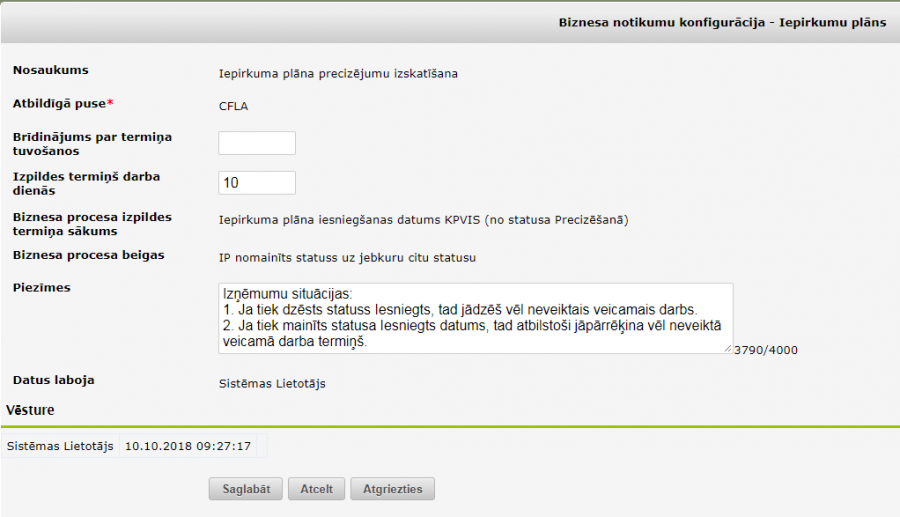Image resolution: width=900 pixels, height=517 pixels.
Task: Click inside the Piezīmes notes text area
Action: coord(475,317)
